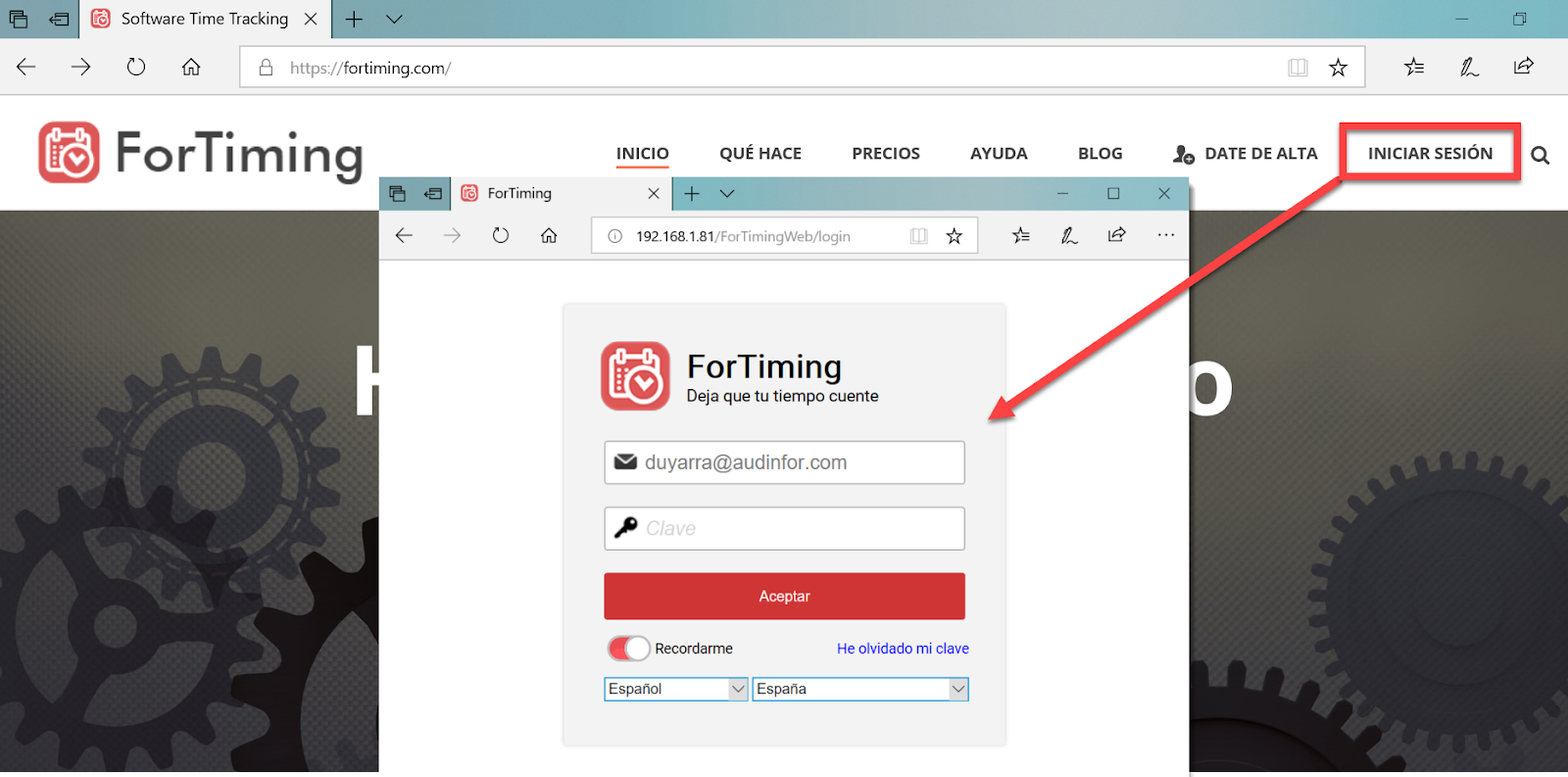The height and width of the screenshot is (777, 1568).
Task: Open QUÉ HACE menu item
Action: point(760,154)
